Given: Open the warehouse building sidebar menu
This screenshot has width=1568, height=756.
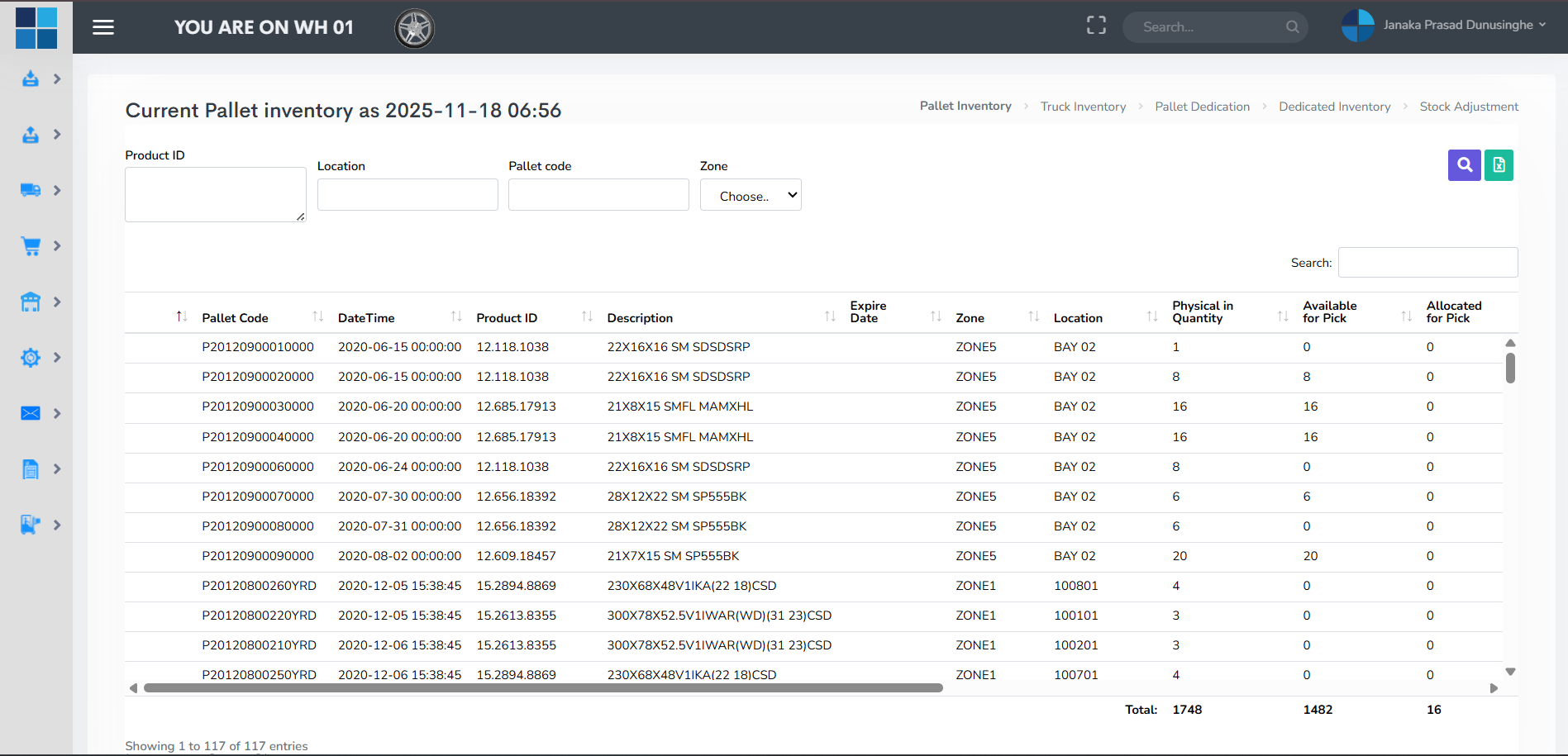Looking at the screenshot, I should (x=31, y=302).
